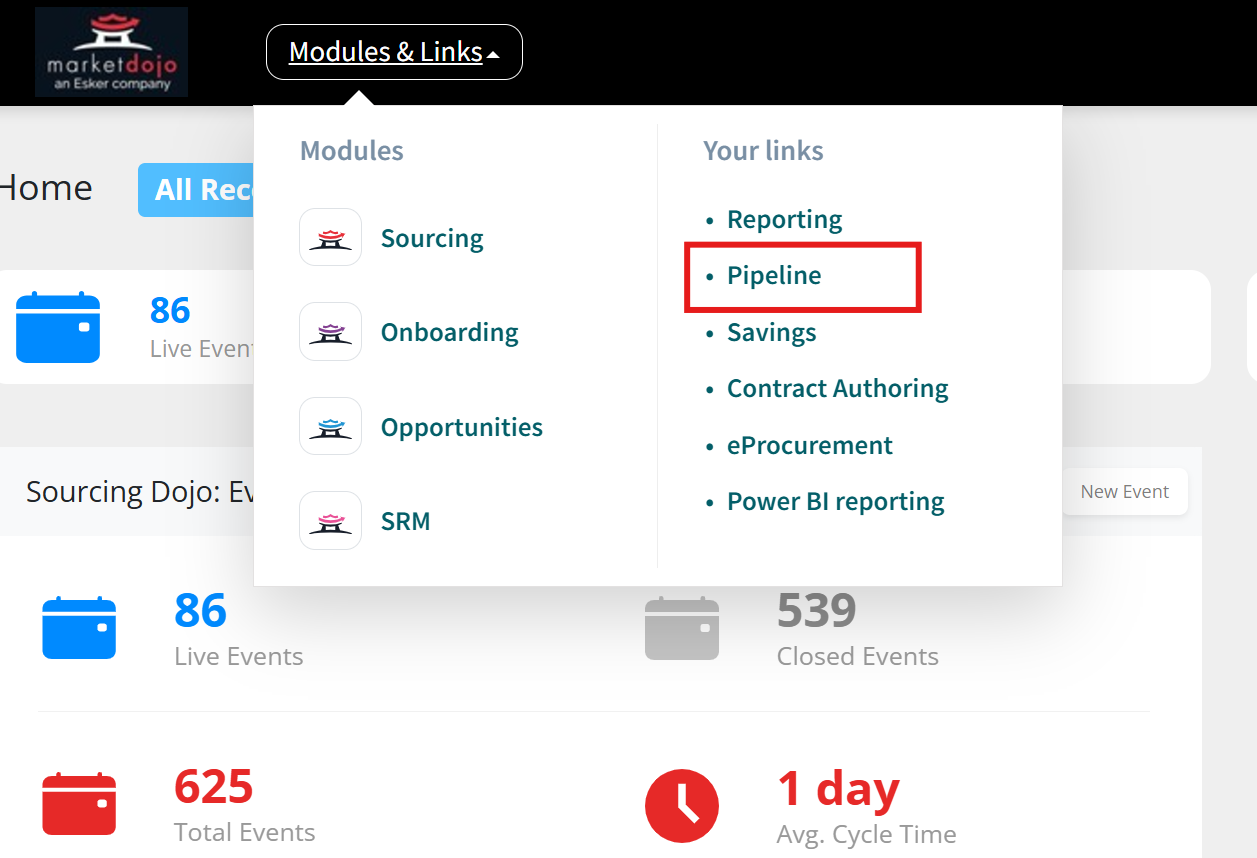The image size is (1257, 858).
Task: Open the Pipeline link
Action: (774, 275)
